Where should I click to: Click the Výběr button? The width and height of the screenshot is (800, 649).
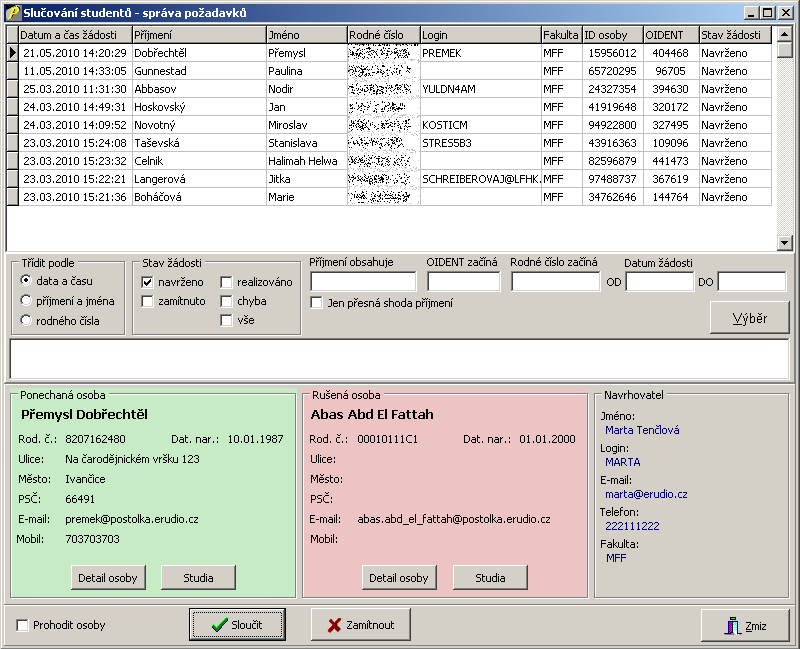click(x=749, y=318)
